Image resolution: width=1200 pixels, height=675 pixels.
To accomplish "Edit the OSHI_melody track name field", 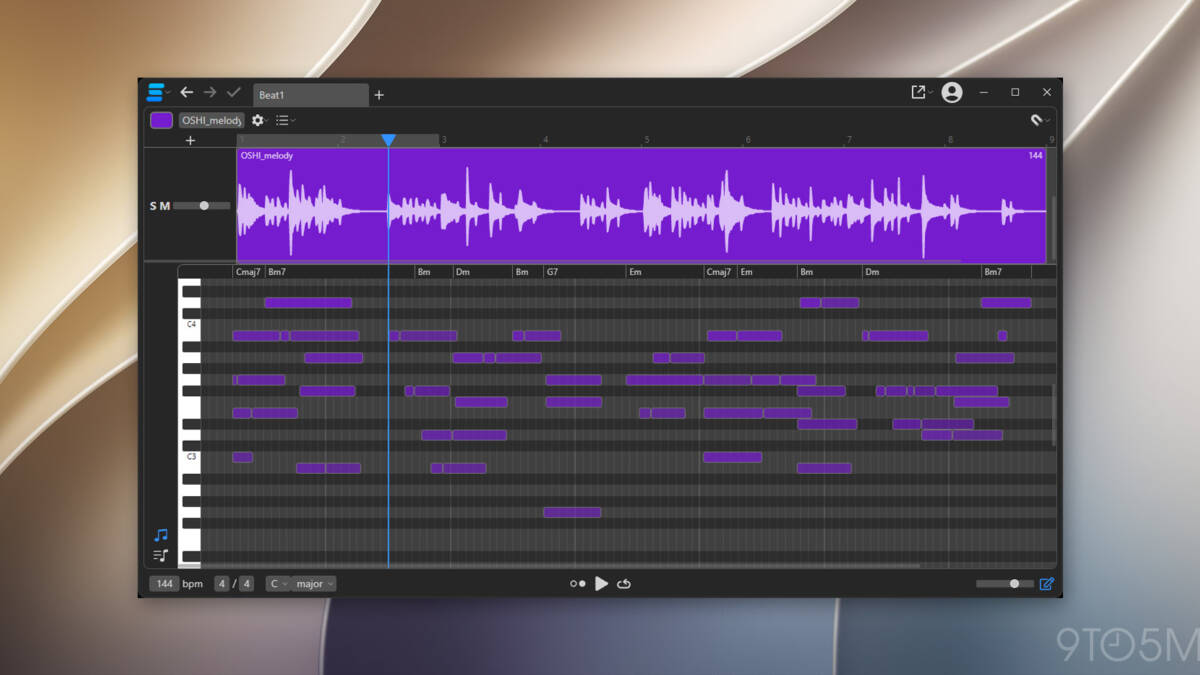I will point(212,120).
